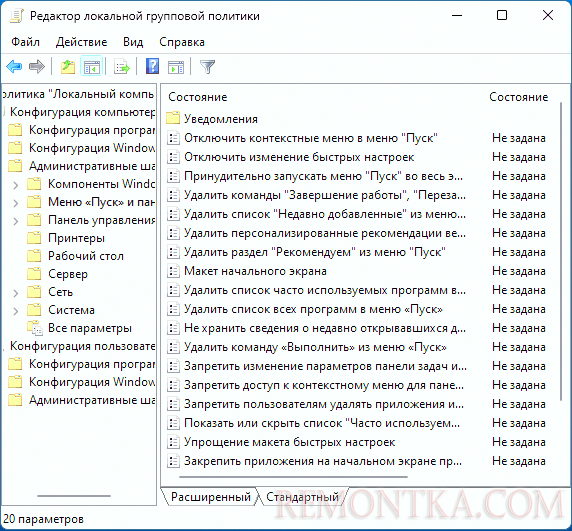
Task: Sort by the left Состояние column header
Action: coord(197,97)
